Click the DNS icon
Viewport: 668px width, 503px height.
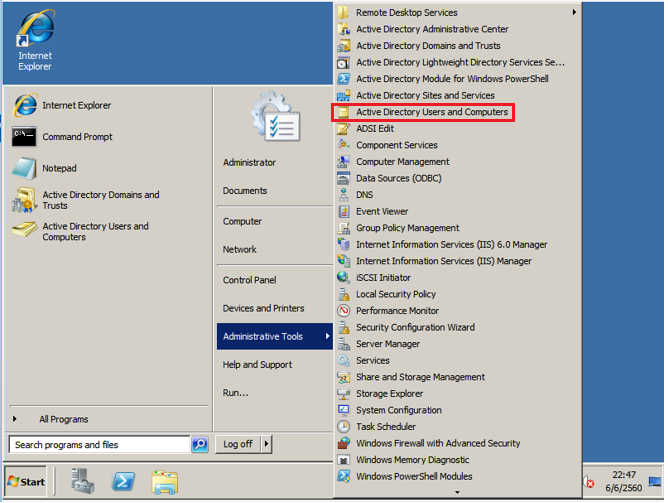coord(343,195)
